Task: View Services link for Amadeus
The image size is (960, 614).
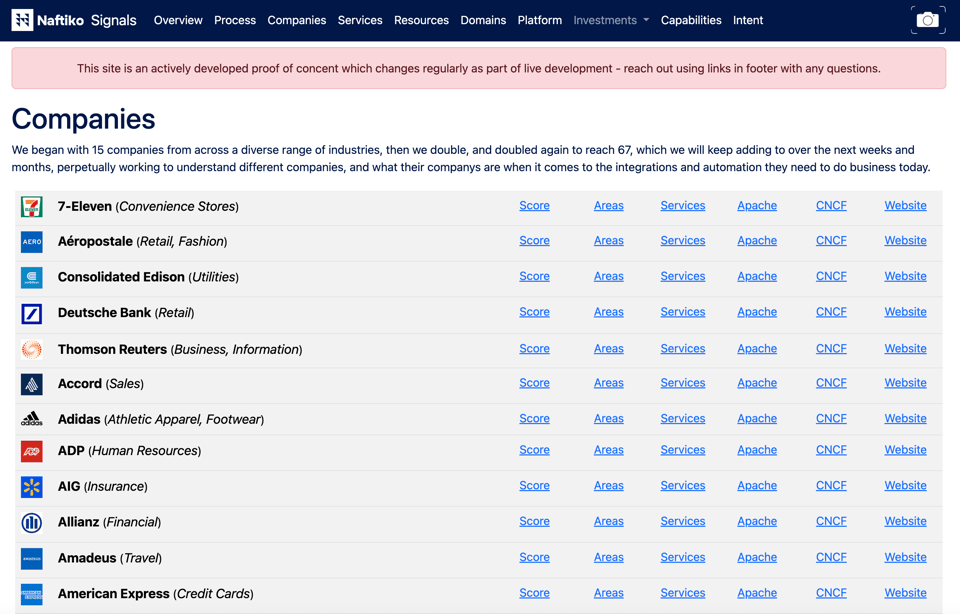Action: click(x=683, y=557)
